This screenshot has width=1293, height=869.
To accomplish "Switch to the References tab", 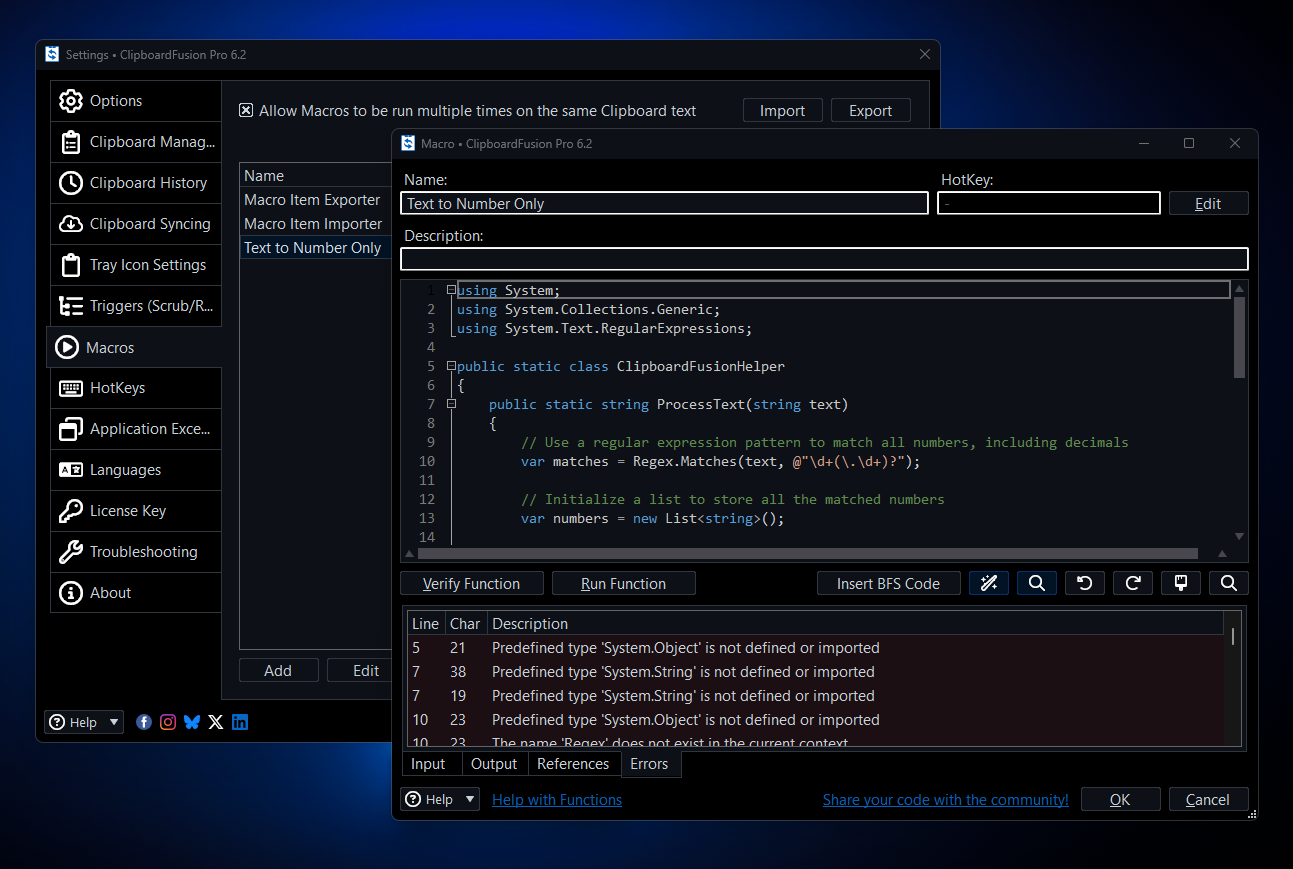I will point(572,764).
